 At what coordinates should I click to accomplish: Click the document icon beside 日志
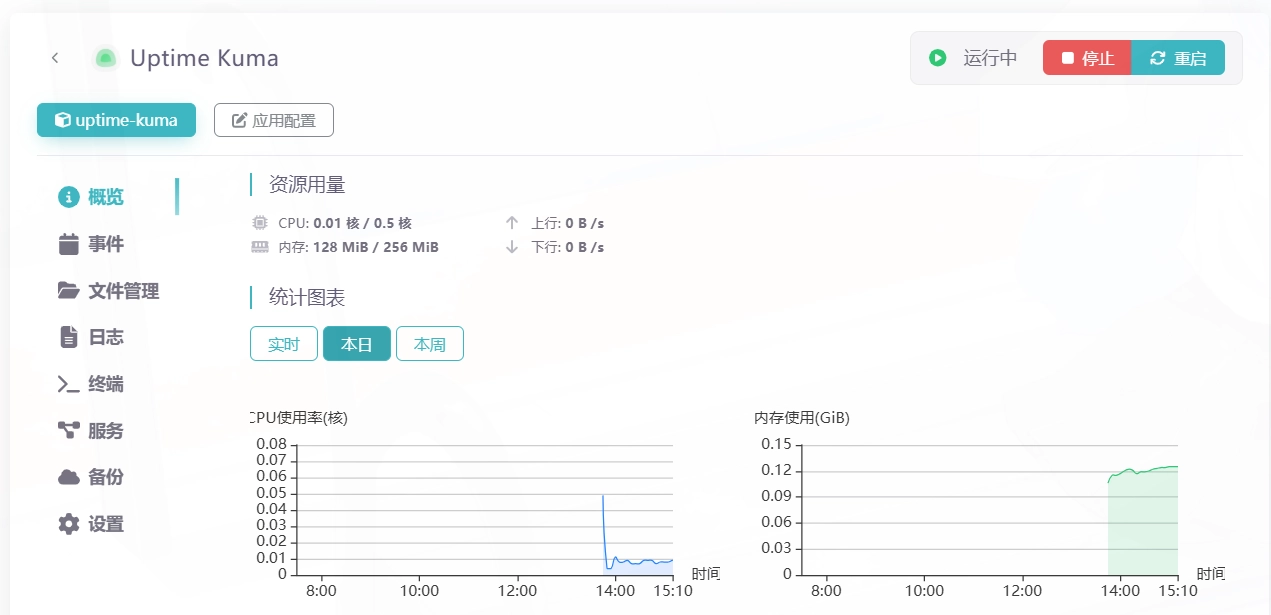coord(68,337)
